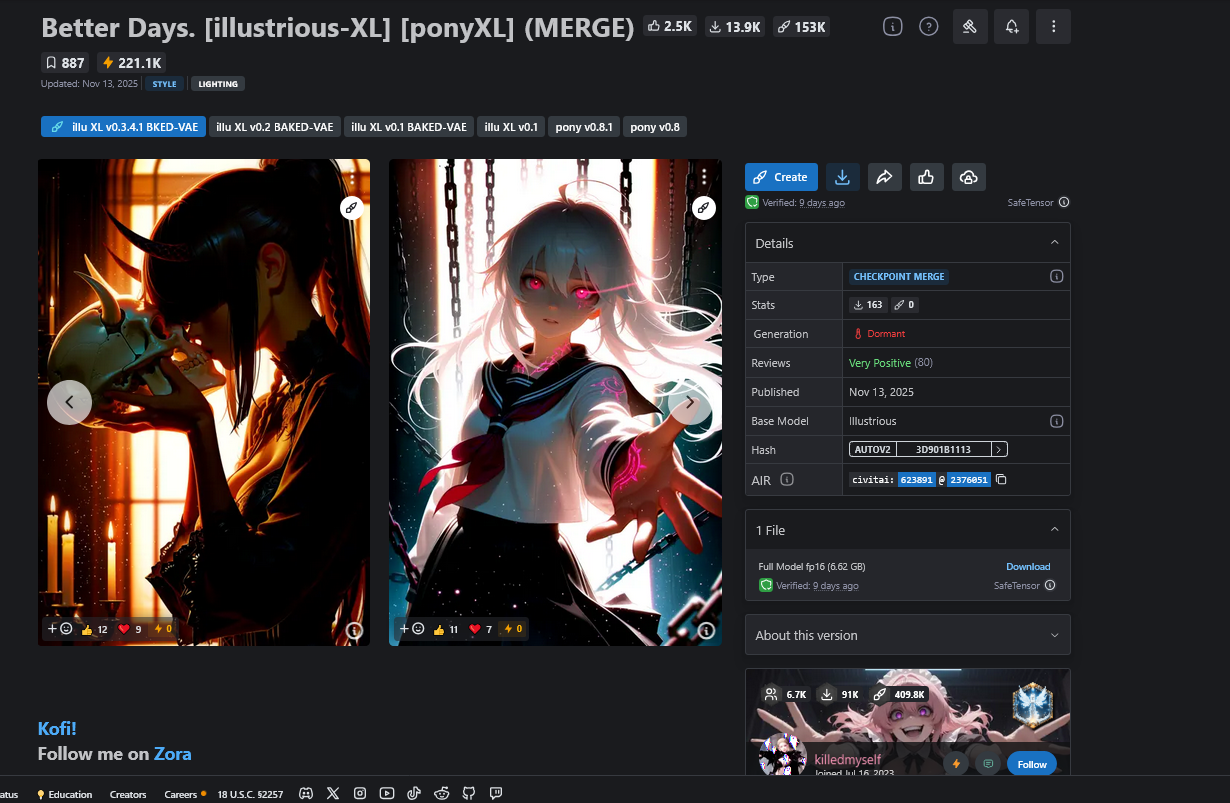This screenshot has height=803, width=1230.
Task: Open the GitHub footer icon
Action: coord(469,794)
